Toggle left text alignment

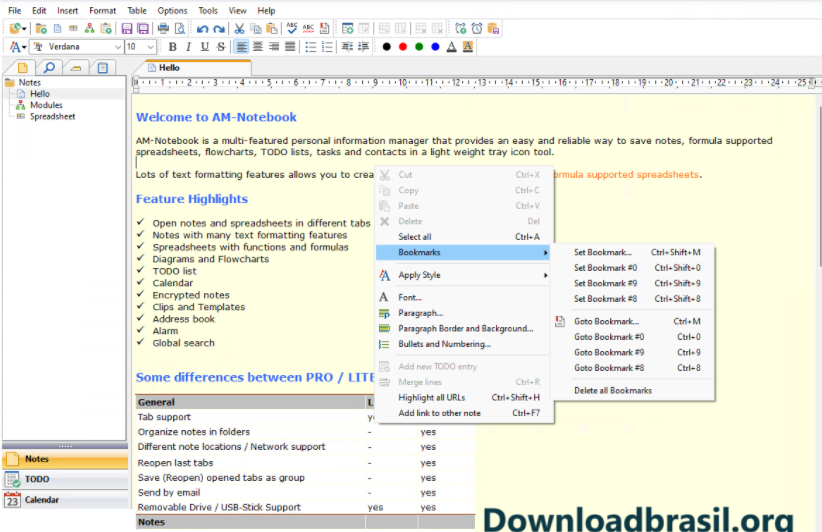point(241,47)
